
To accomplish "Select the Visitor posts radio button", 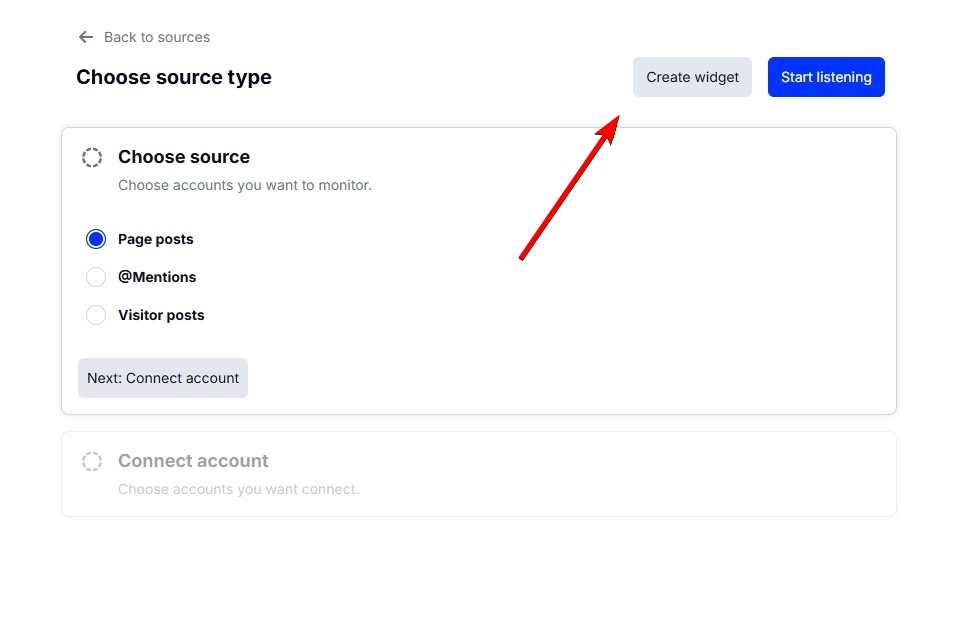I will 96,315.
